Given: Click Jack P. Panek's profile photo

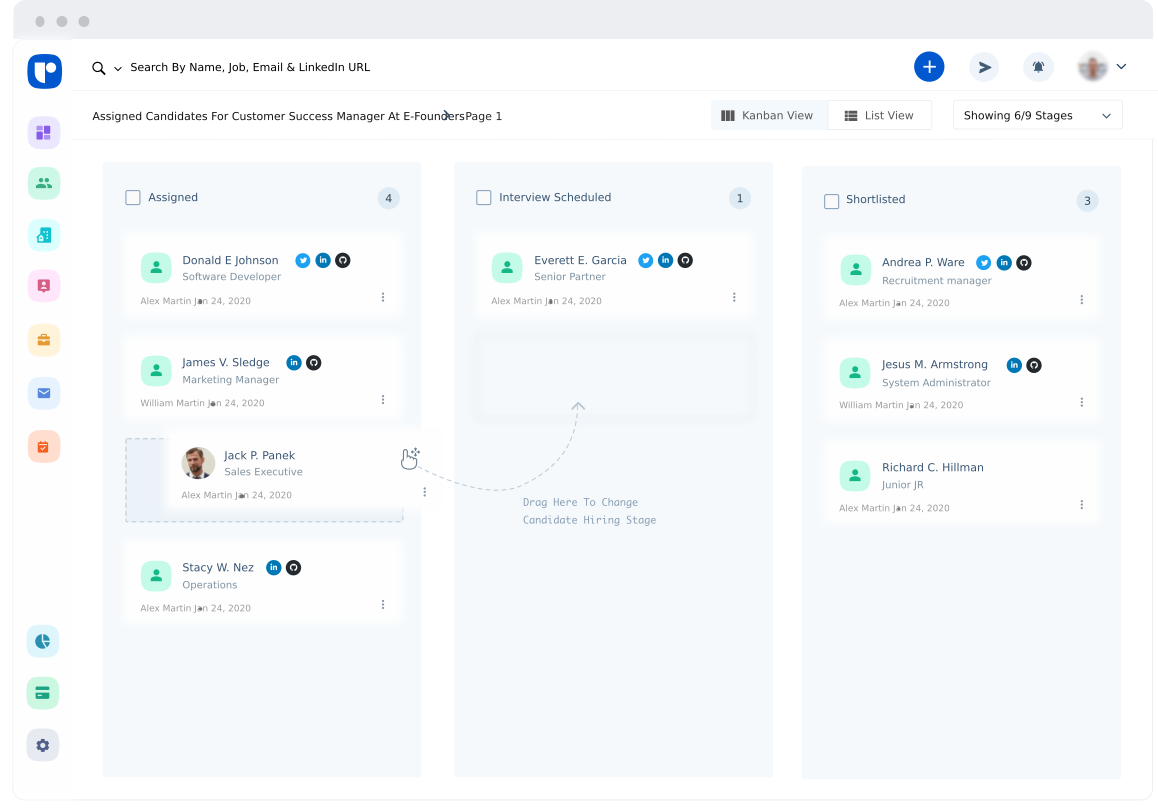Looking at the screenshot, I should 198,463.
